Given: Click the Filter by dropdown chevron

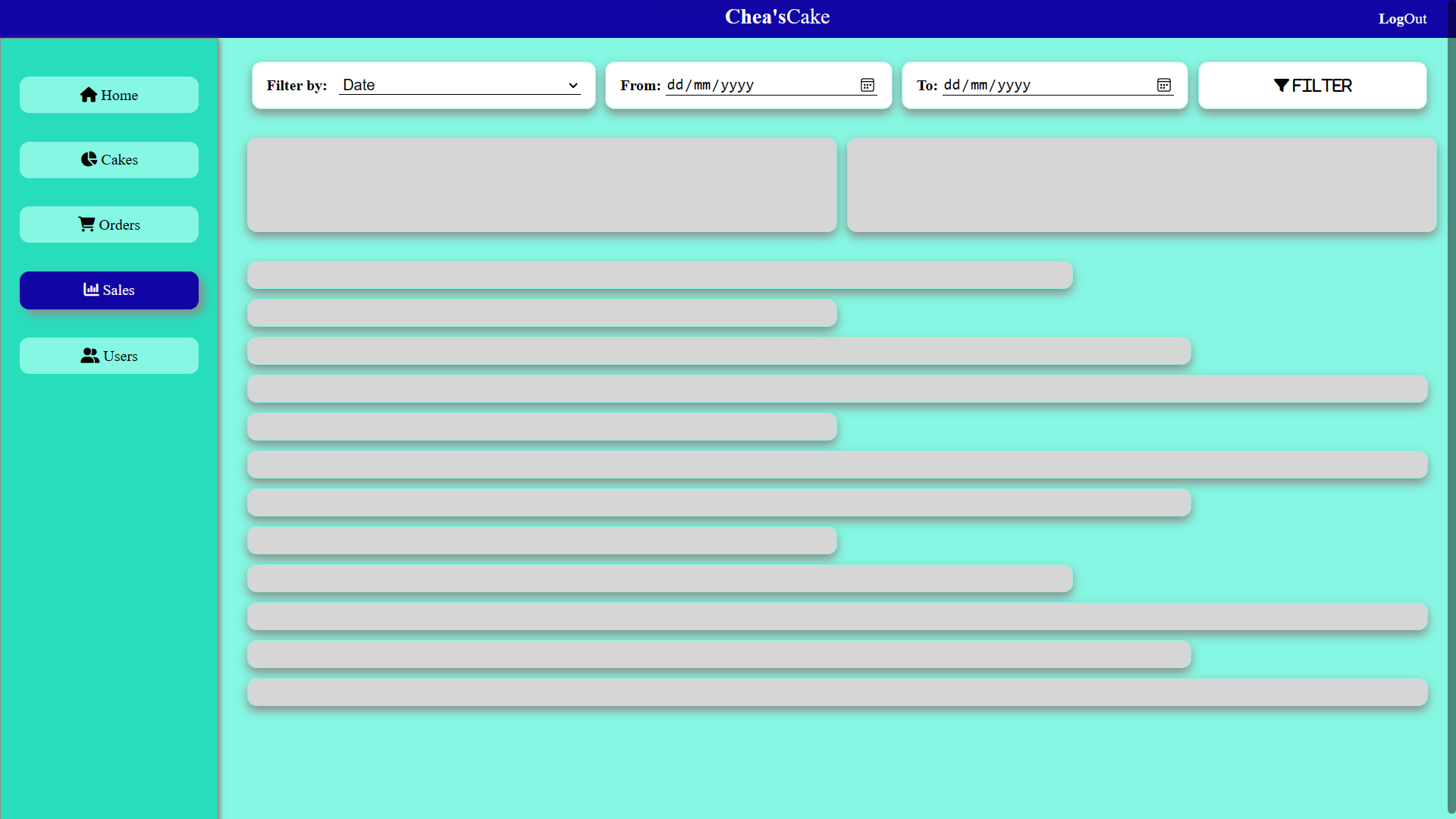Looking at the screenshot, I should (x=573, y=86).
